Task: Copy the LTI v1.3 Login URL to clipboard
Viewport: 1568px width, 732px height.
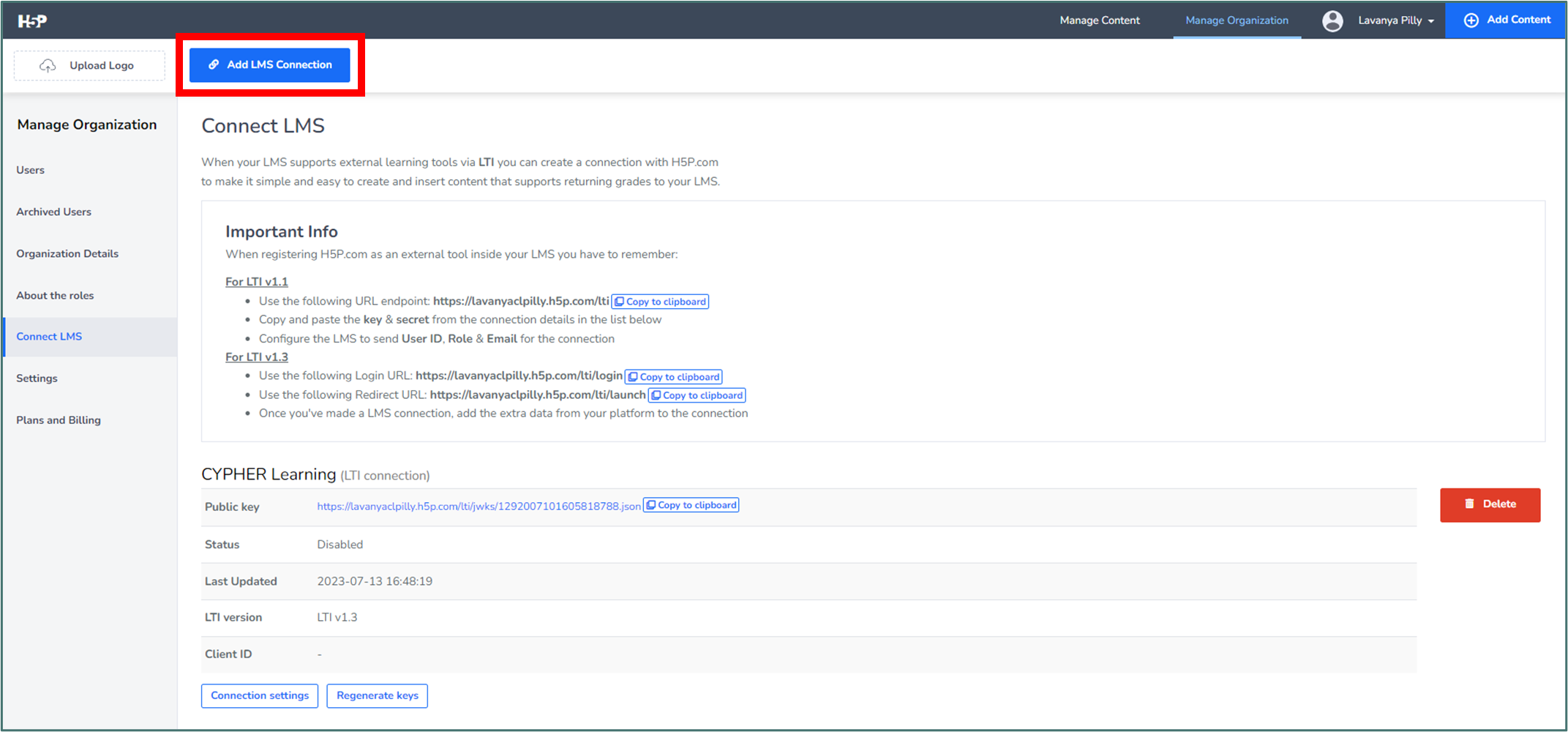Action: click(674, 377)
